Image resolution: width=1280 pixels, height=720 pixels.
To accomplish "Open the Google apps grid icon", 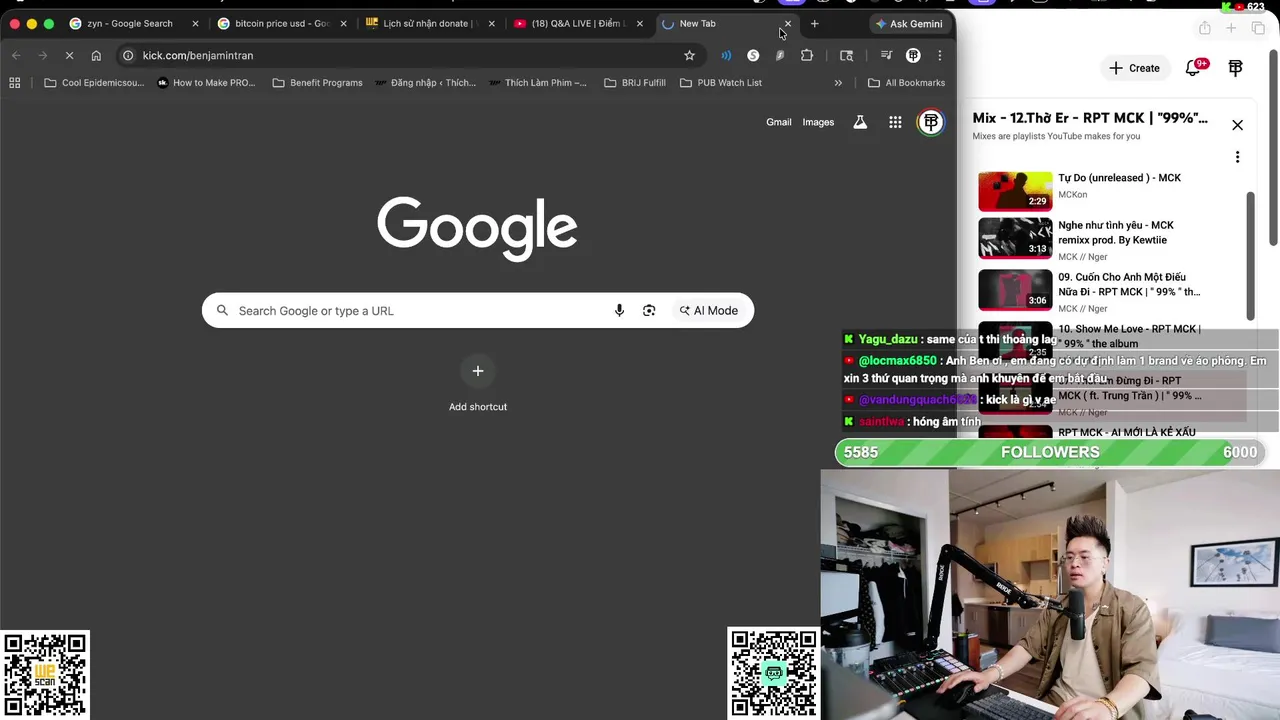I will (895, 122).
